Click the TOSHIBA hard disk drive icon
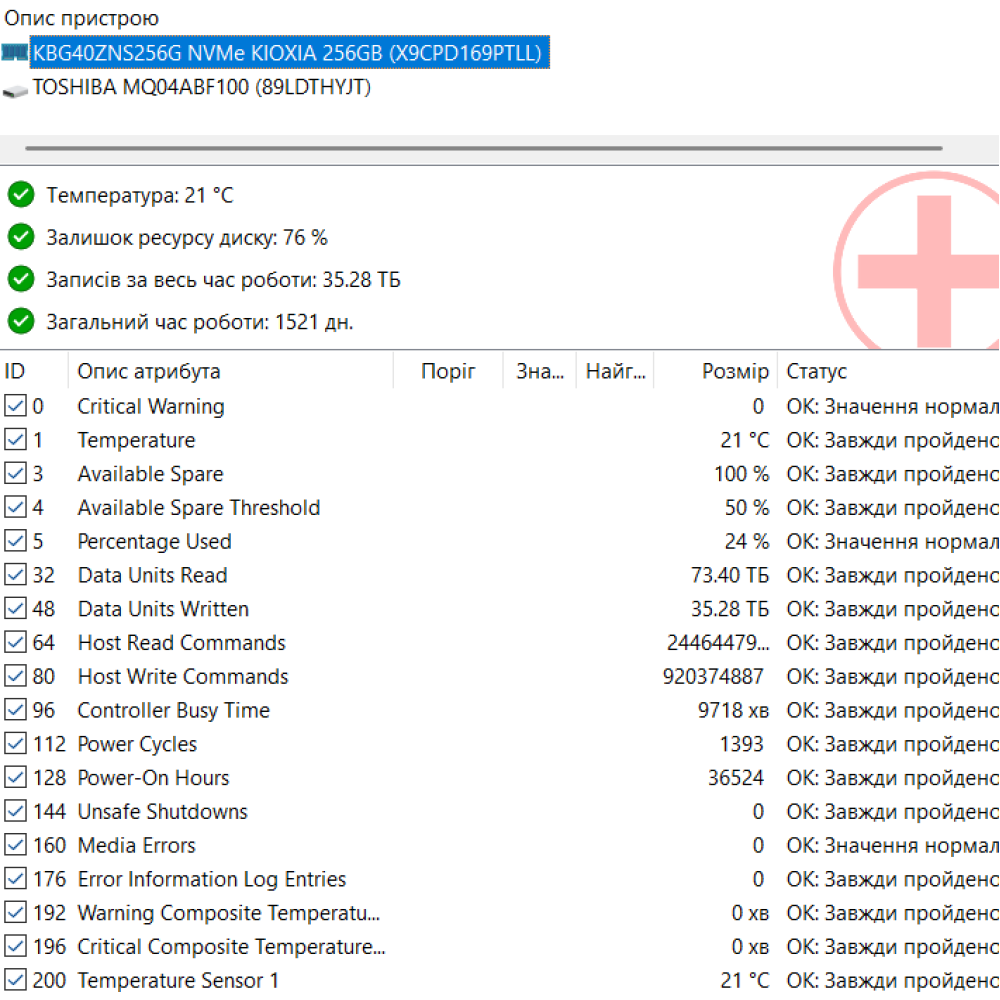This screenshot has height=1000, width=1000. click(15, 89)
